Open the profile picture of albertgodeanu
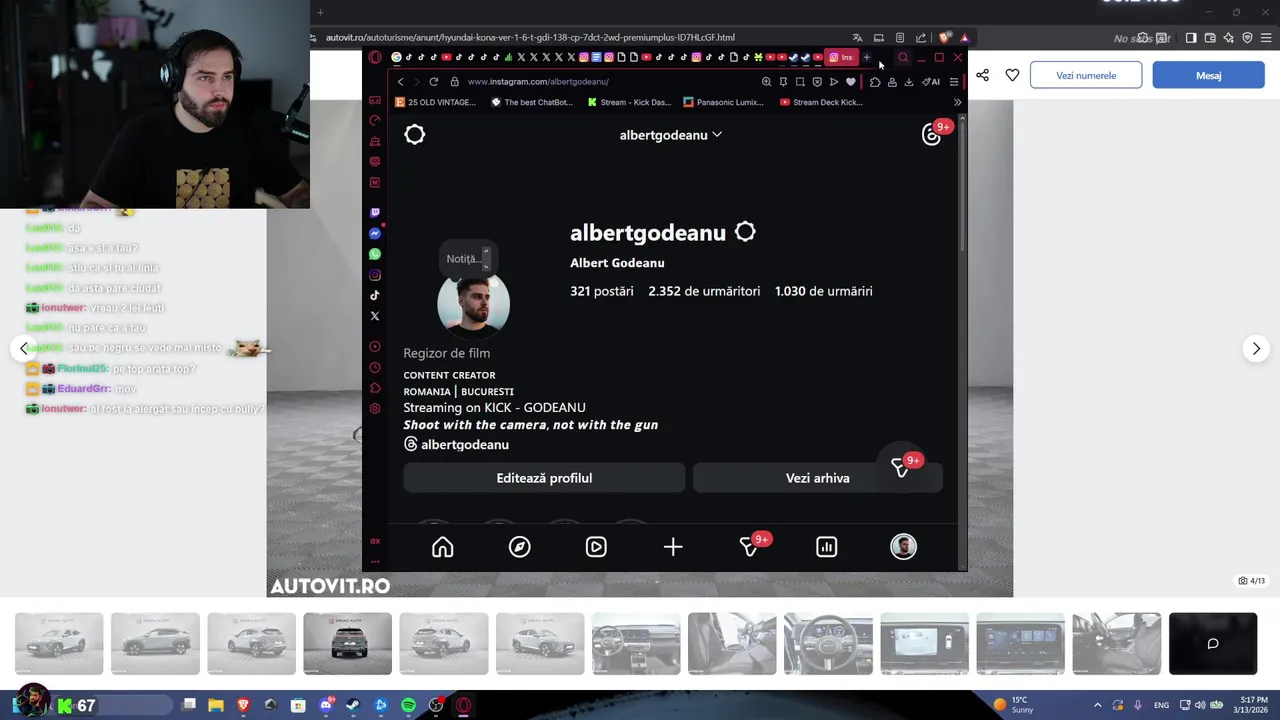 coord(473,303)
